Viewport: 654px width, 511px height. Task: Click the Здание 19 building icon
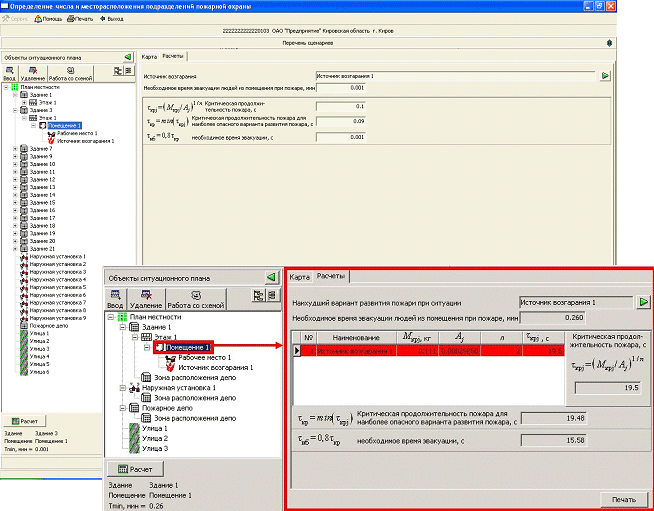(x=23, y=233)
